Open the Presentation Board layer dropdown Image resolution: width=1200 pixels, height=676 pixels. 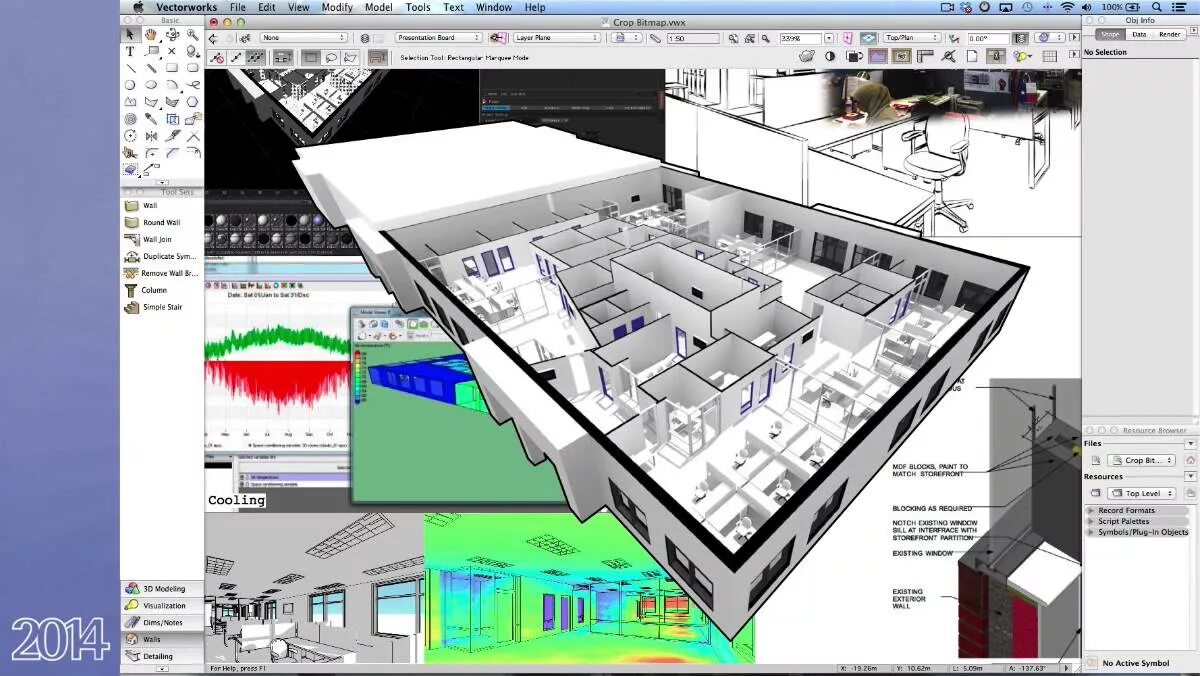coord(441,38)
